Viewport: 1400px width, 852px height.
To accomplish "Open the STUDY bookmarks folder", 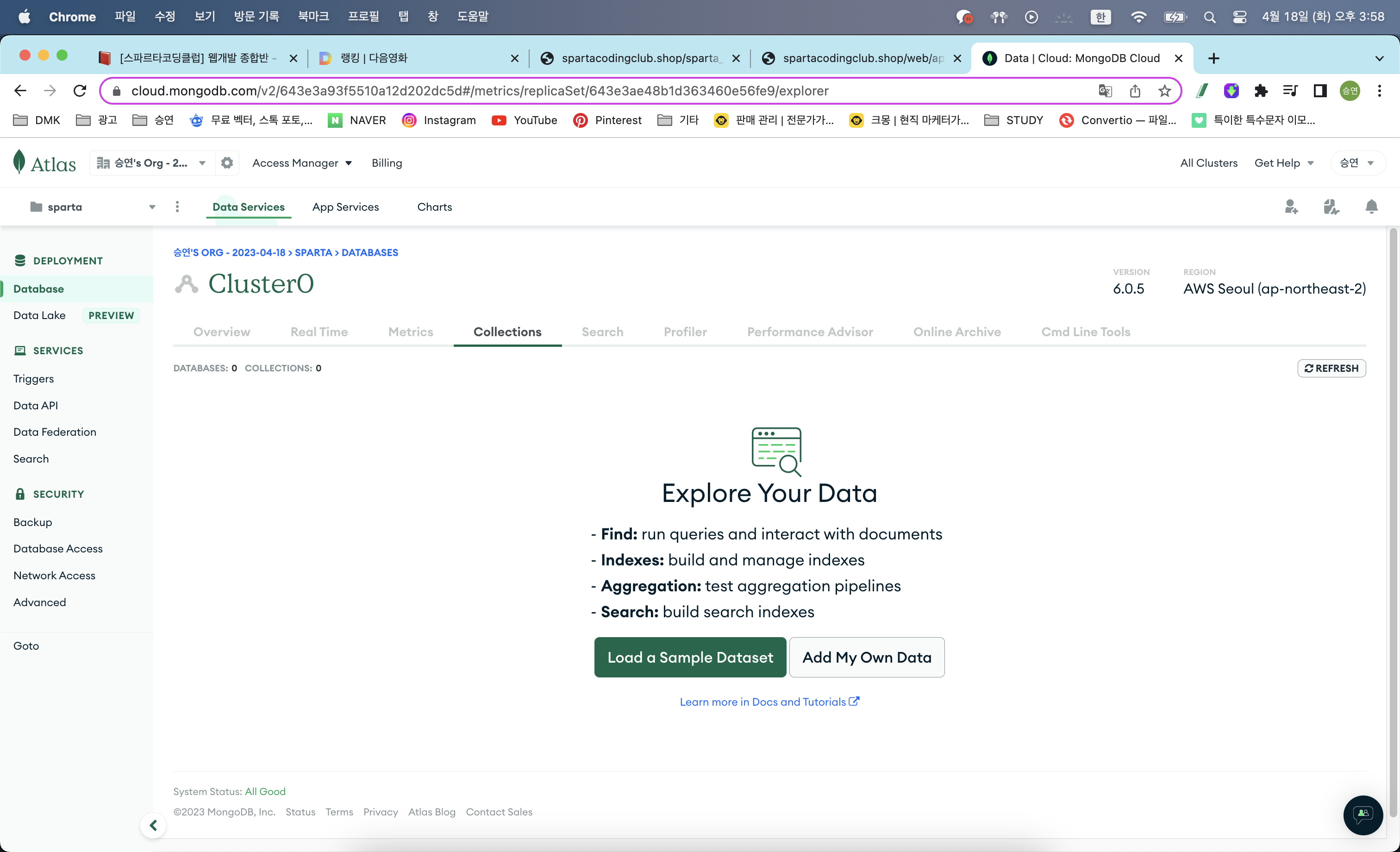I will pos(1014,120).
